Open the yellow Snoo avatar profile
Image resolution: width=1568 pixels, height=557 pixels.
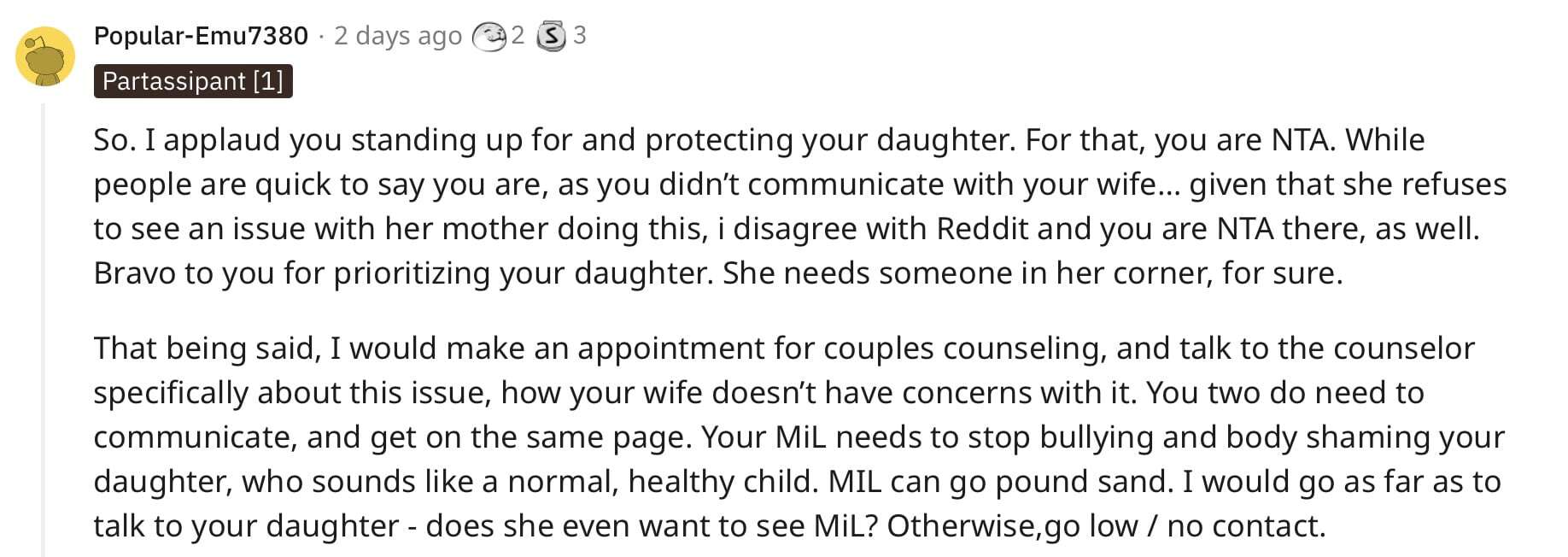pos(45,56)
